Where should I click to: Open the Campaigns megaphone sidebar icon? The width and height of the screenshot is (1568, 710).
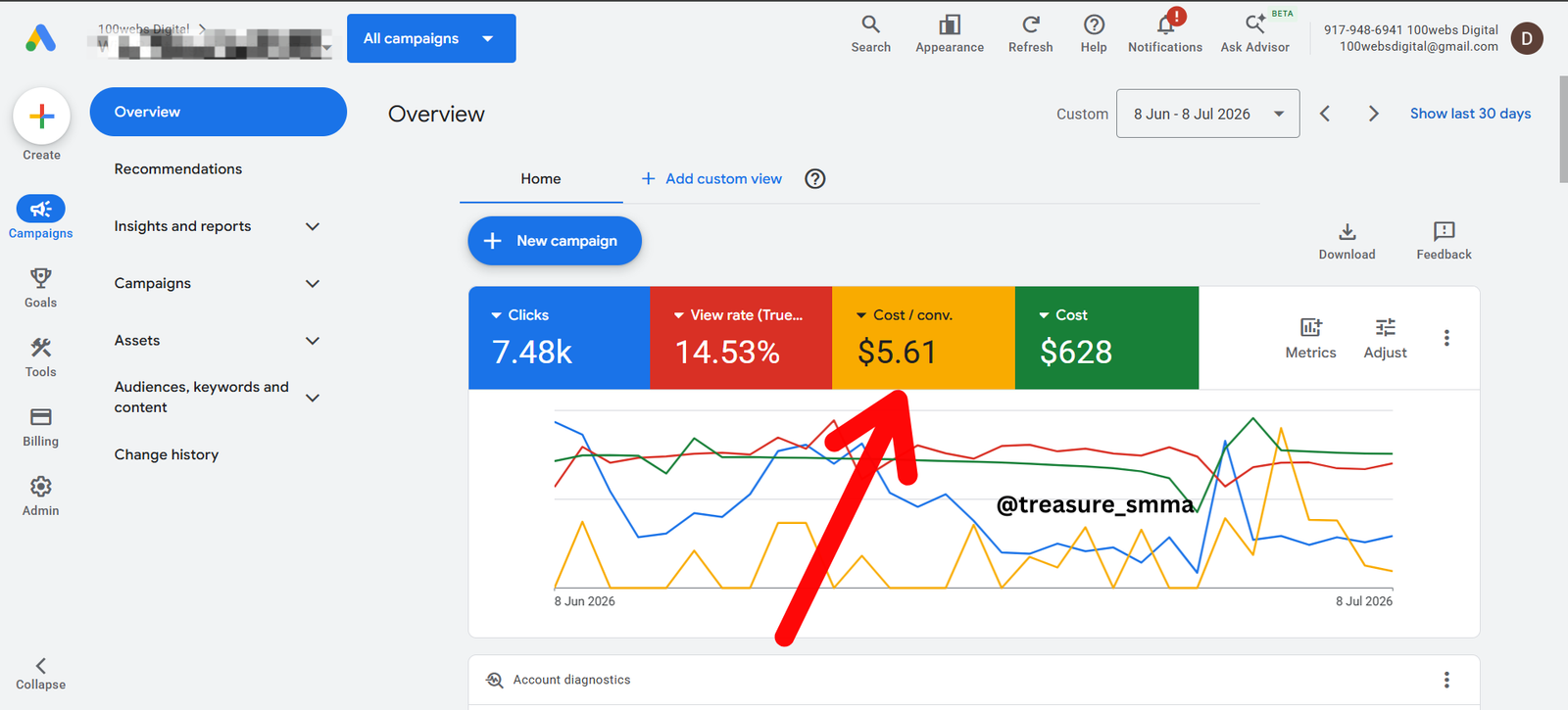(x=40, y=209)
